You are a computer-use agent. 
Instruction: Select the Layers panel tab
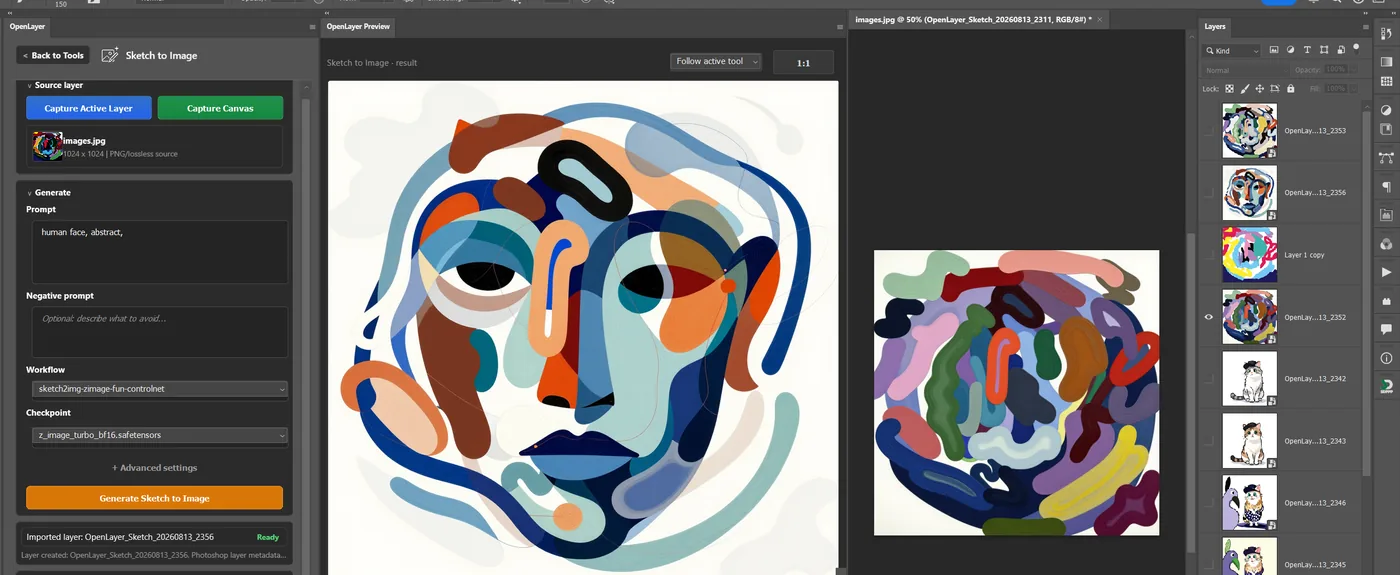(x=1215, y=27)
